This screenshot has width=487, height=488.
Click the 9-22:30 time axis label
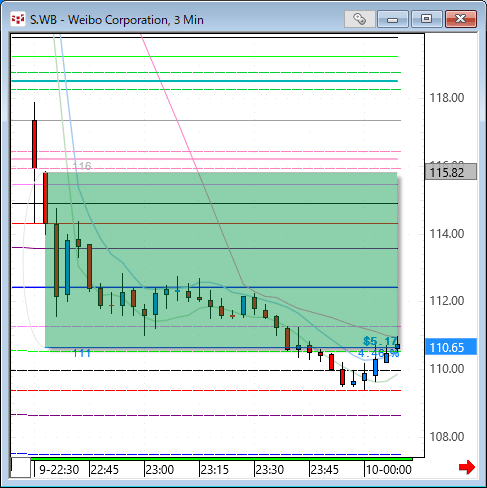coord(59,470)
